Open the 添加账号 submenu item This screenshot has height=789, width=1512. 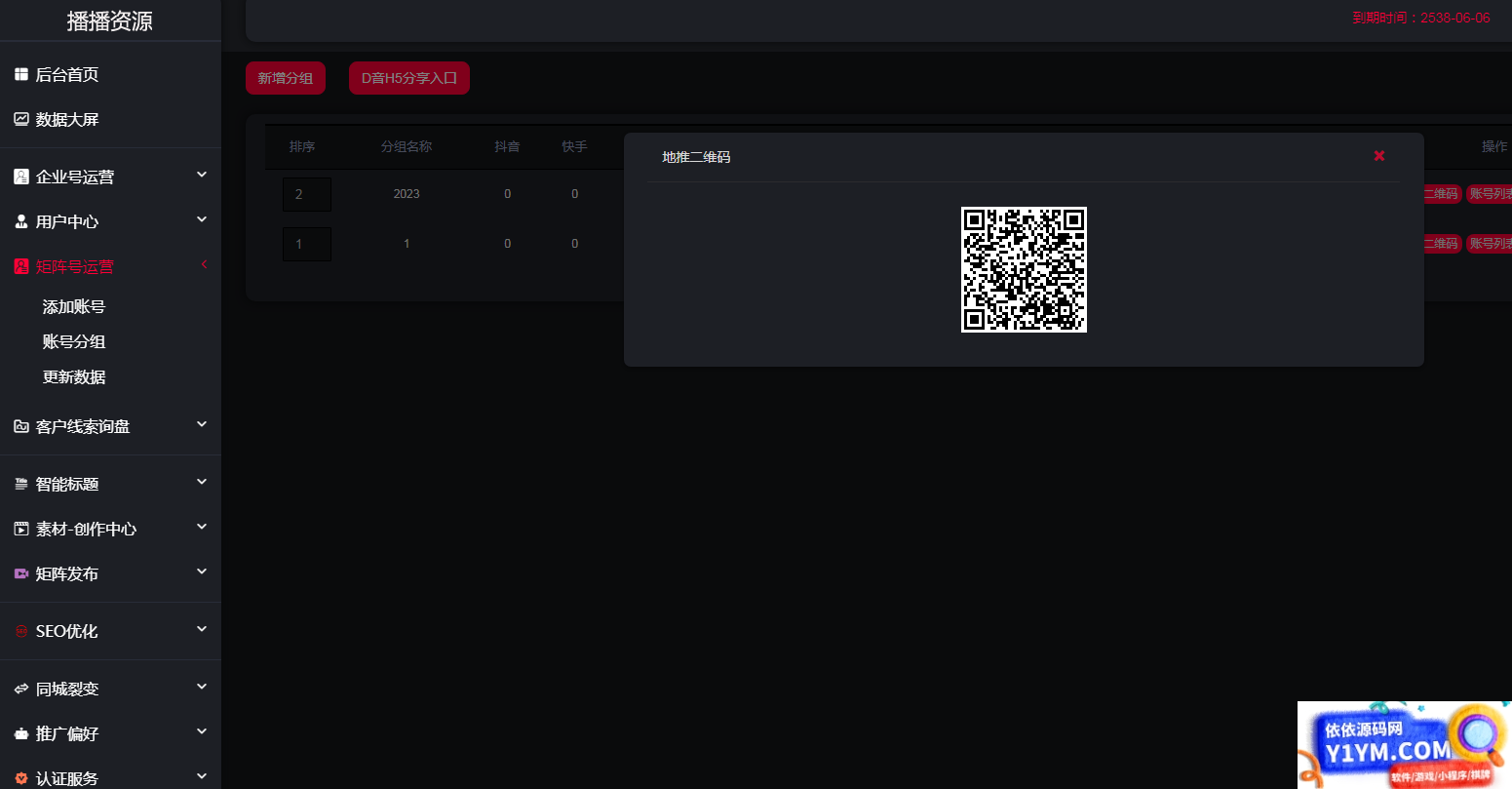[74, 306]
